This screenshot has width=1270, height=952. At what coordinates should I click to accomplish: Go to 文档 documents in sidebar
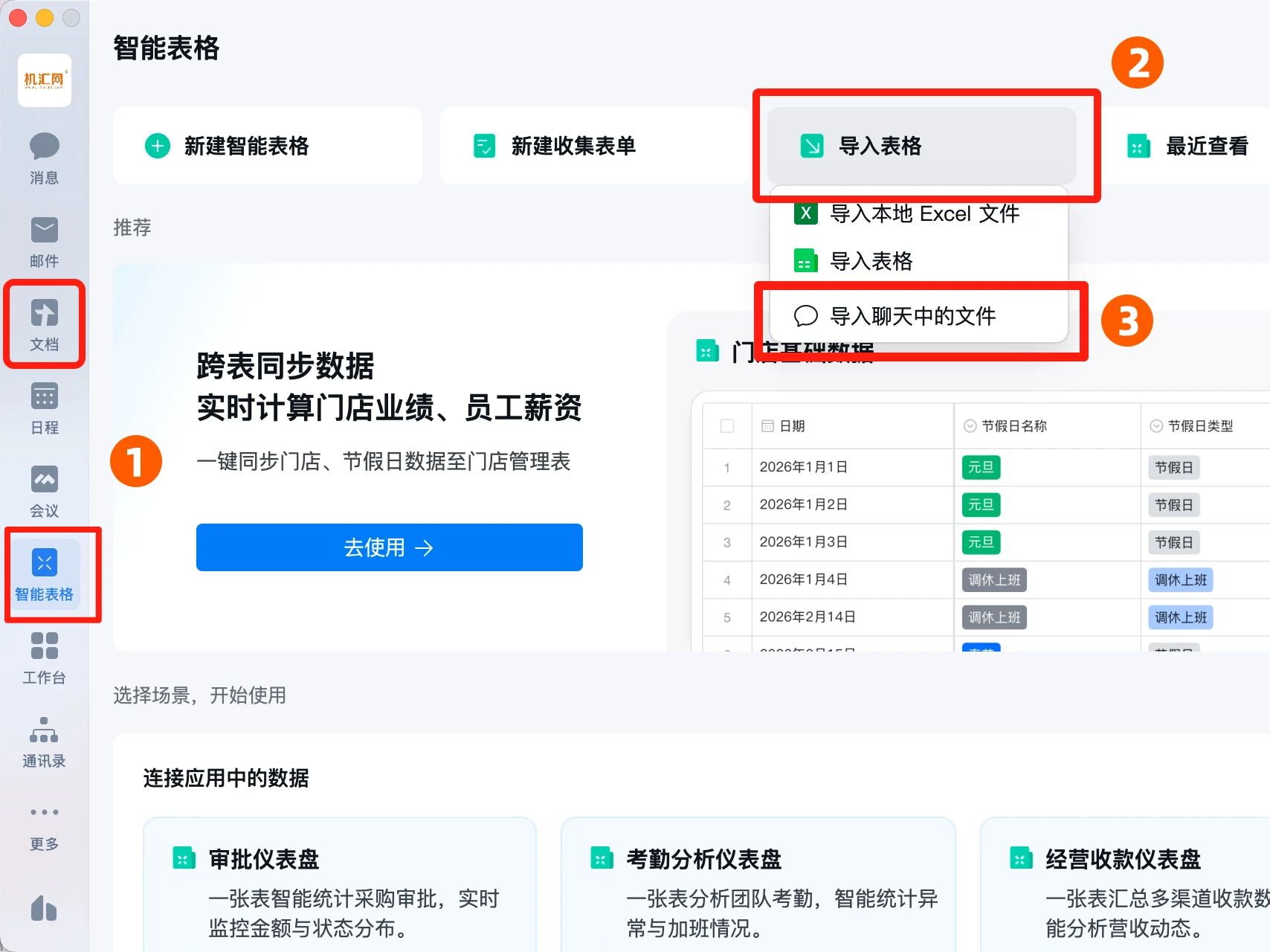[x=44, y=324]
